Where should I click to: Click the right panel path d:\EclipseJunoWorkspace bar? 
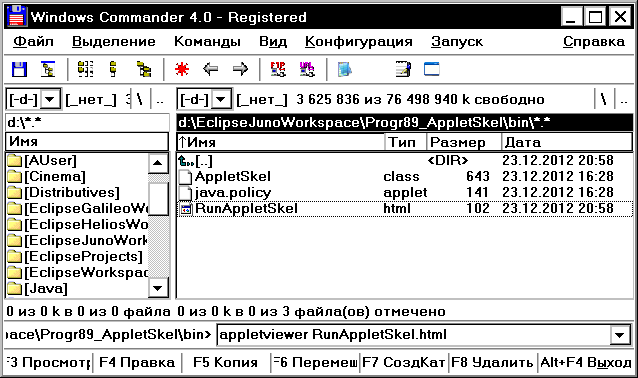(x=404, y=123)
